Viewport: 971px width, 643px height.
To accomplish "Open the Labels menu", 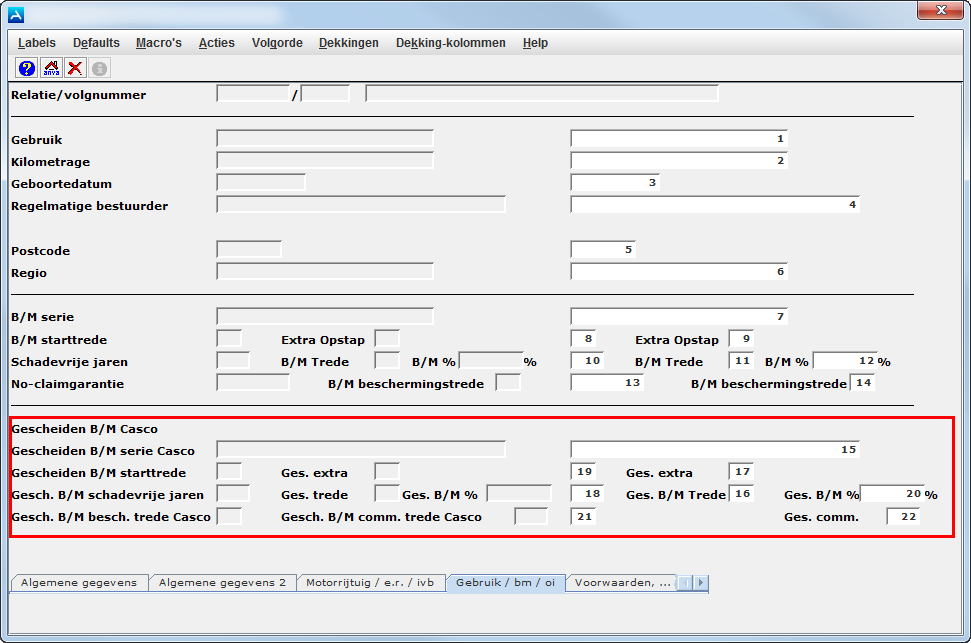I will (37, 43).
